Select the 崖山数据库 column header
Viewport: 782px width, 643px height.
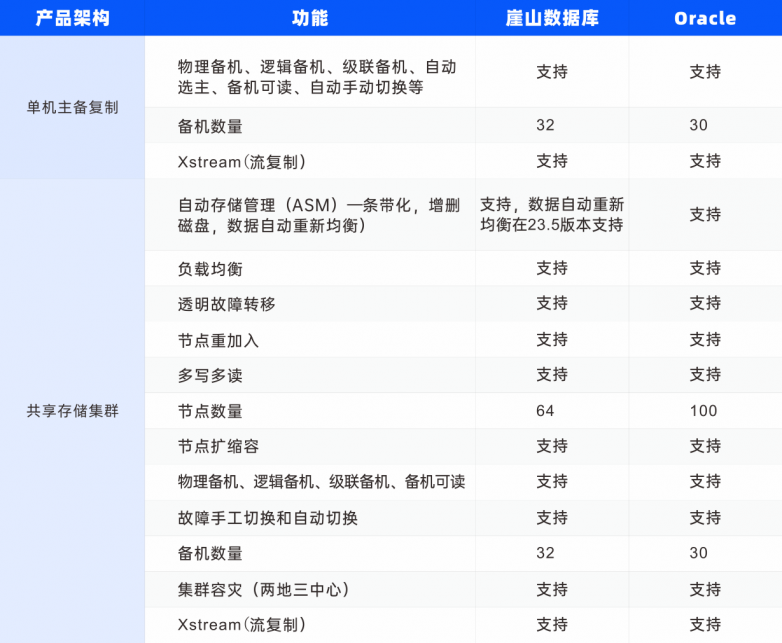click(552, 18)
